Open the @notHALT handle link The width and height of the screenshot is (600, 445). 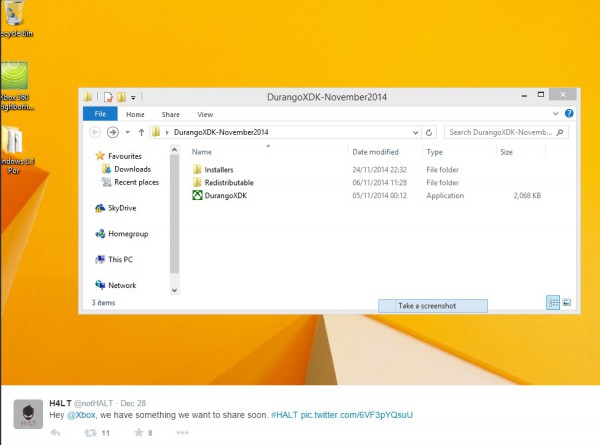pos(93,403)
